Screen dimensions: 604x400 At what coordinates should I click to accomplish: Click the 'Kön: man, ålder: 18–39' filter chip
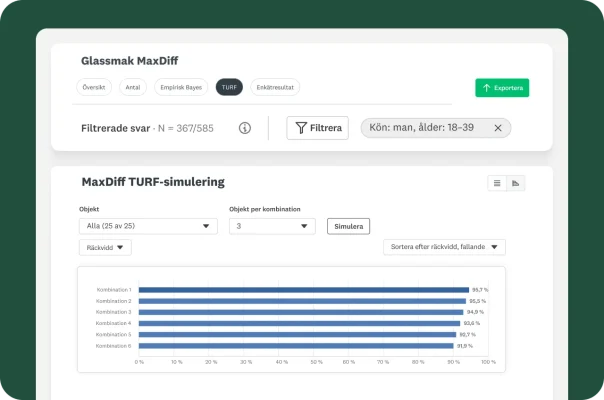[x=425, y=128]
